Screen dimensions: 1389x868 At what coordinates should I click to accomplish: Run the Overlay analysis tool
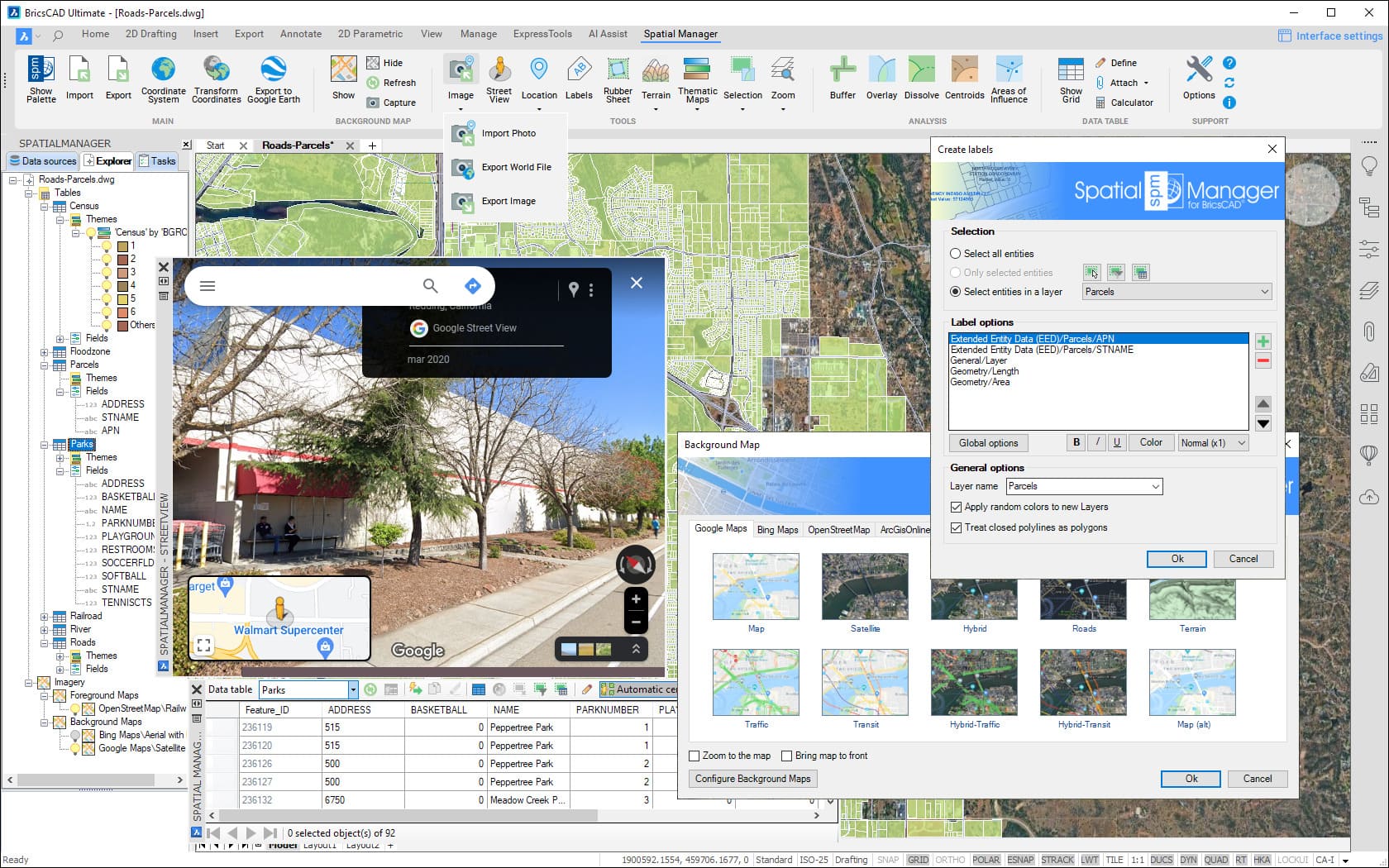click(881, 79)
